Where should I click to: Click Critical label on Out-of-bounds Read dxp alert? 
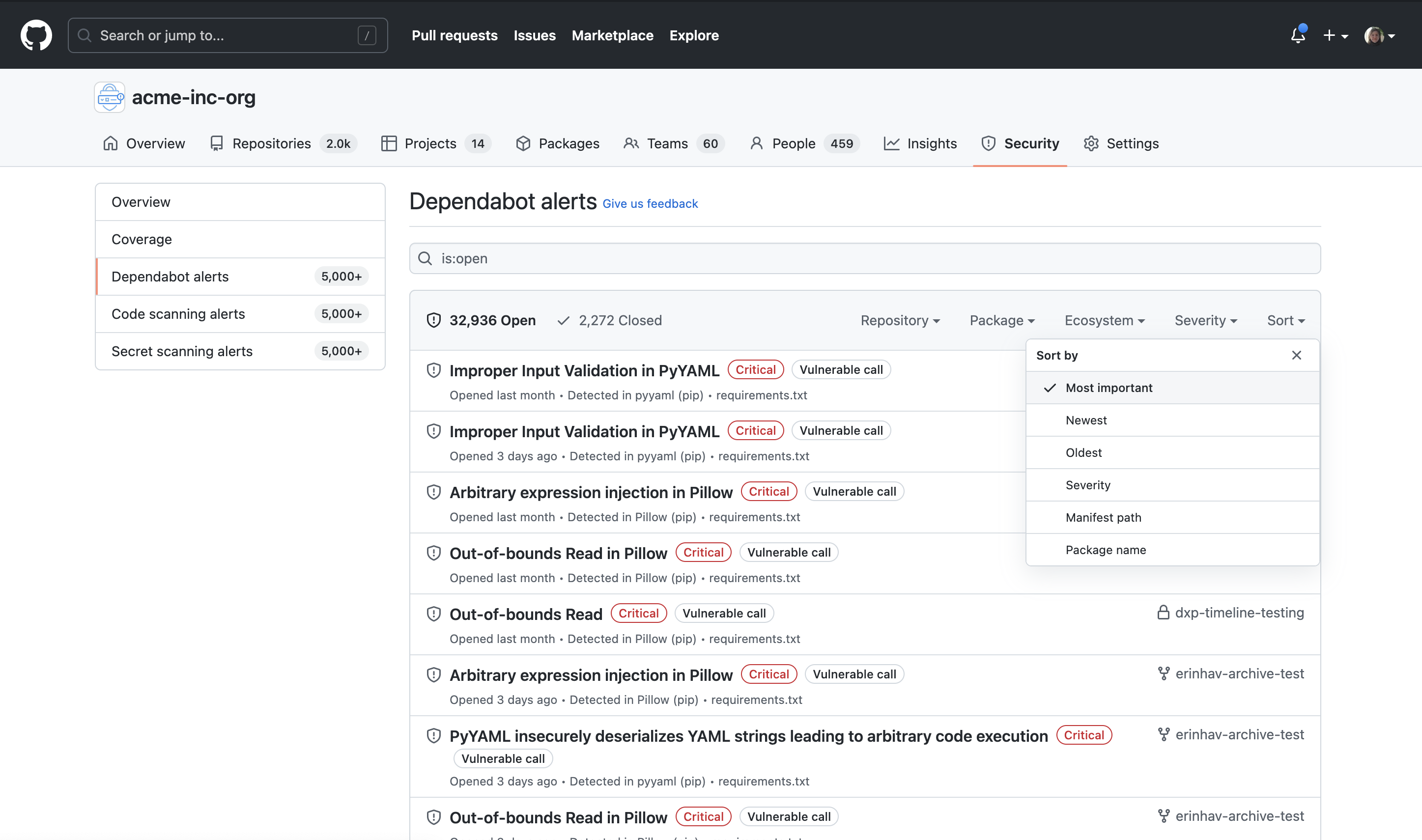(x=639, y=614)
